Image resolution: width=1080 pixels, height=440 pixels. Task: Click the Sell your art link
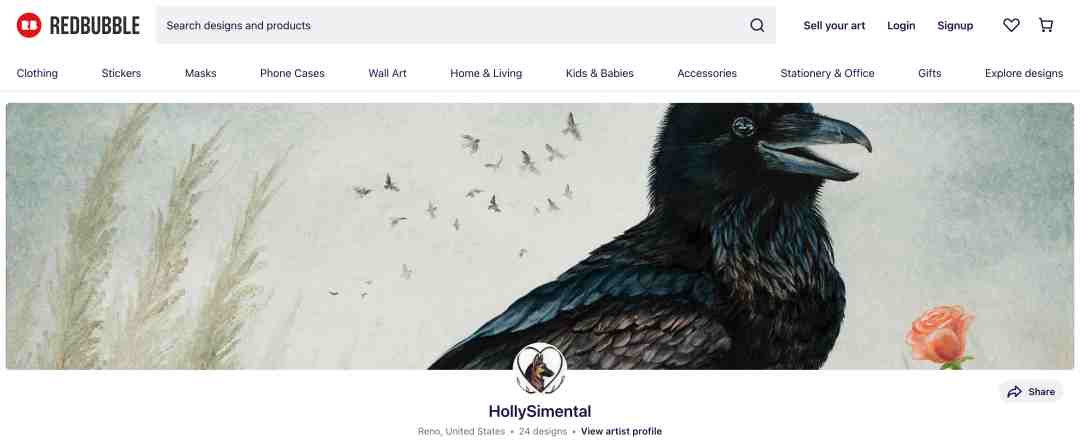point(834,25)
